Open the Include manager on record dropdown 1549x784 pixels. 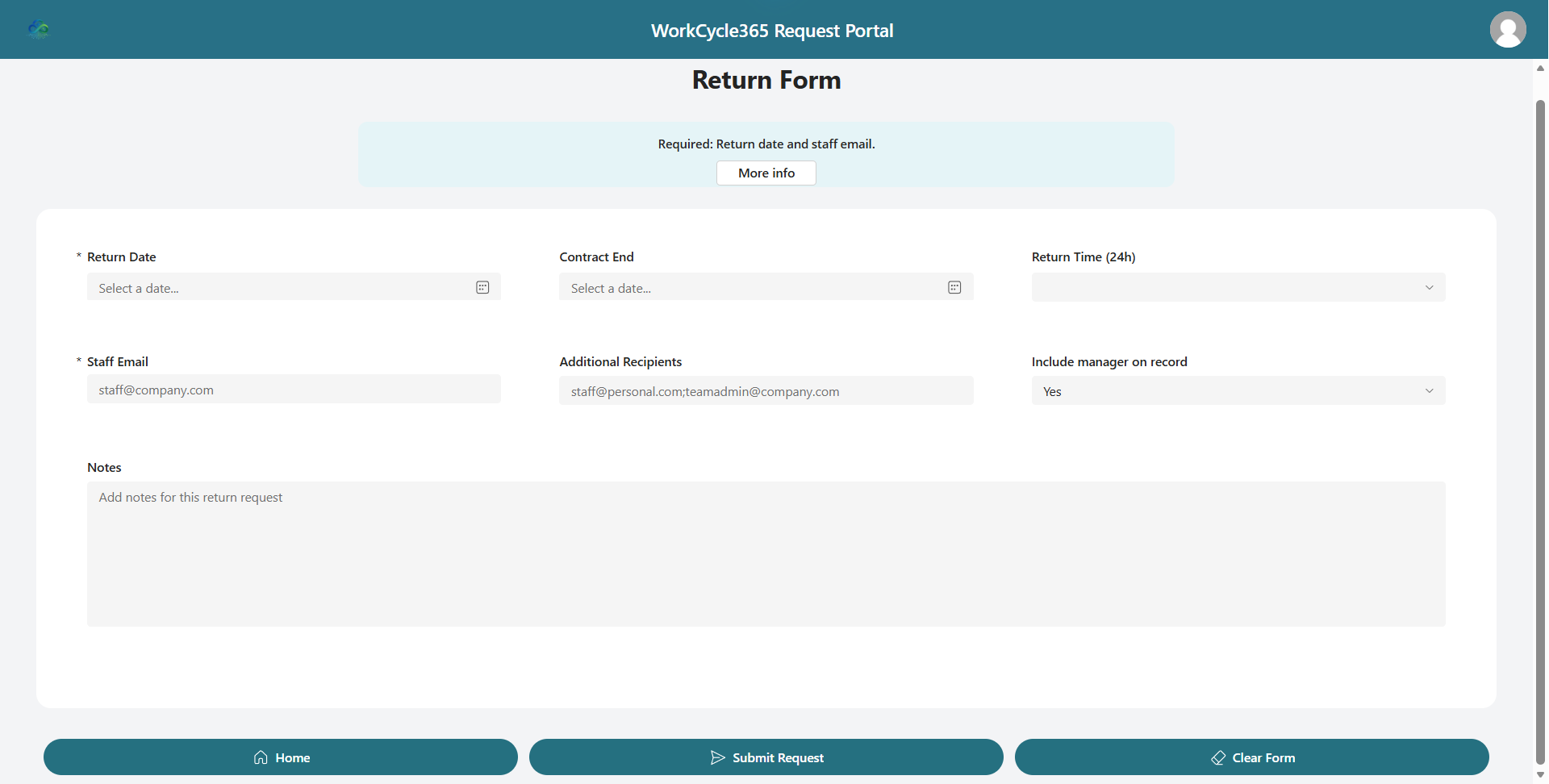(x=1238, y=391)
